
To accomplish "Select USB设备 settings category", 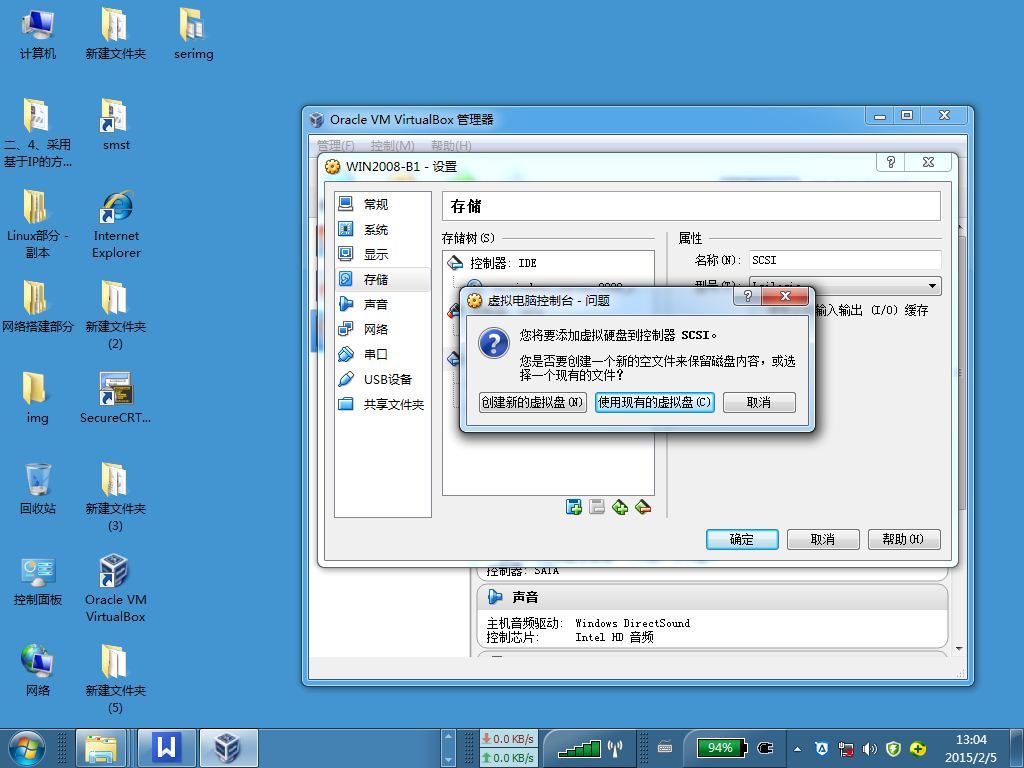I will tap(387, 379).
